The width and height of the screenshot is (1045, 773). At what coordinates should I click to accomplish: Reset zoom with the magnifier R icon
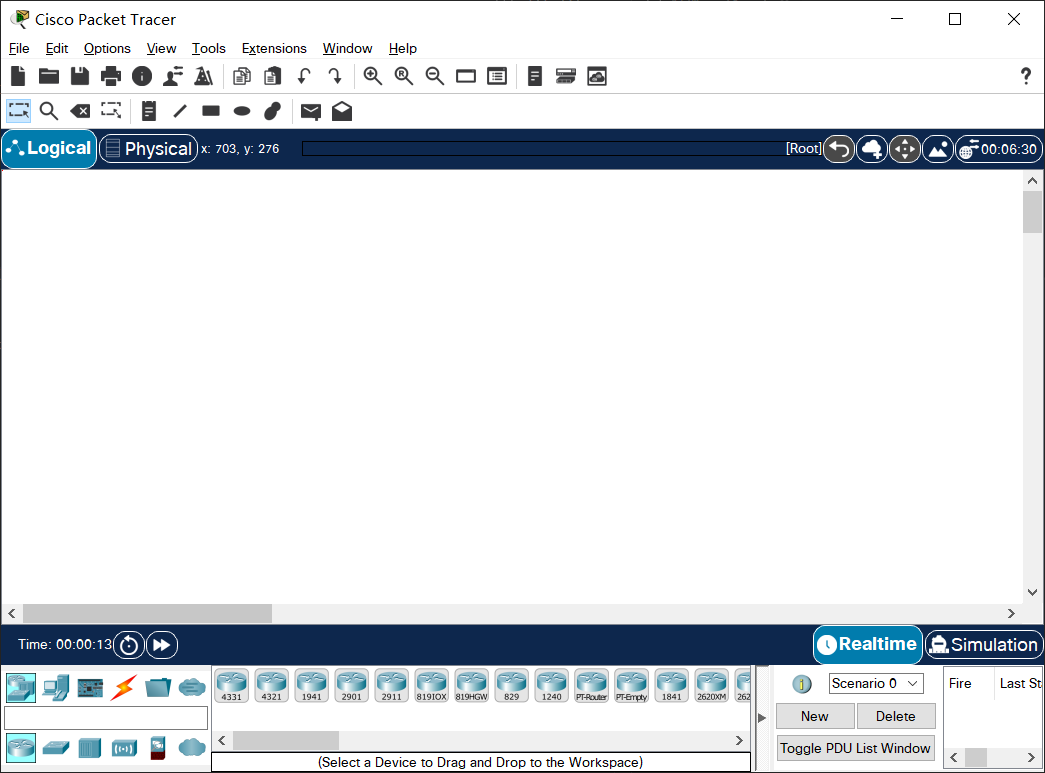[x=404, y=76]
